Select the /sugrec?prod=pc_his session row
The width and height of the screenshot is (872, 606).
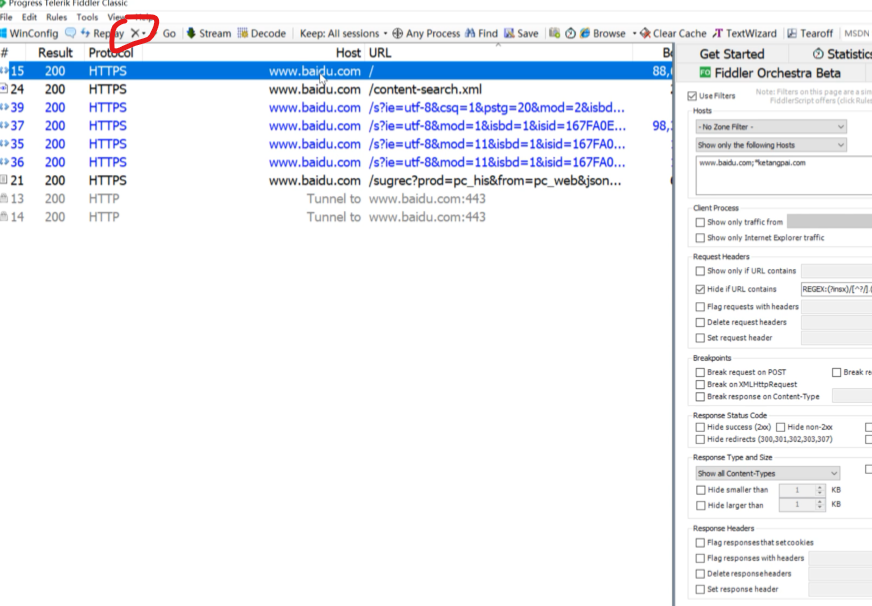pyautogui.click(x=336, y=180)
